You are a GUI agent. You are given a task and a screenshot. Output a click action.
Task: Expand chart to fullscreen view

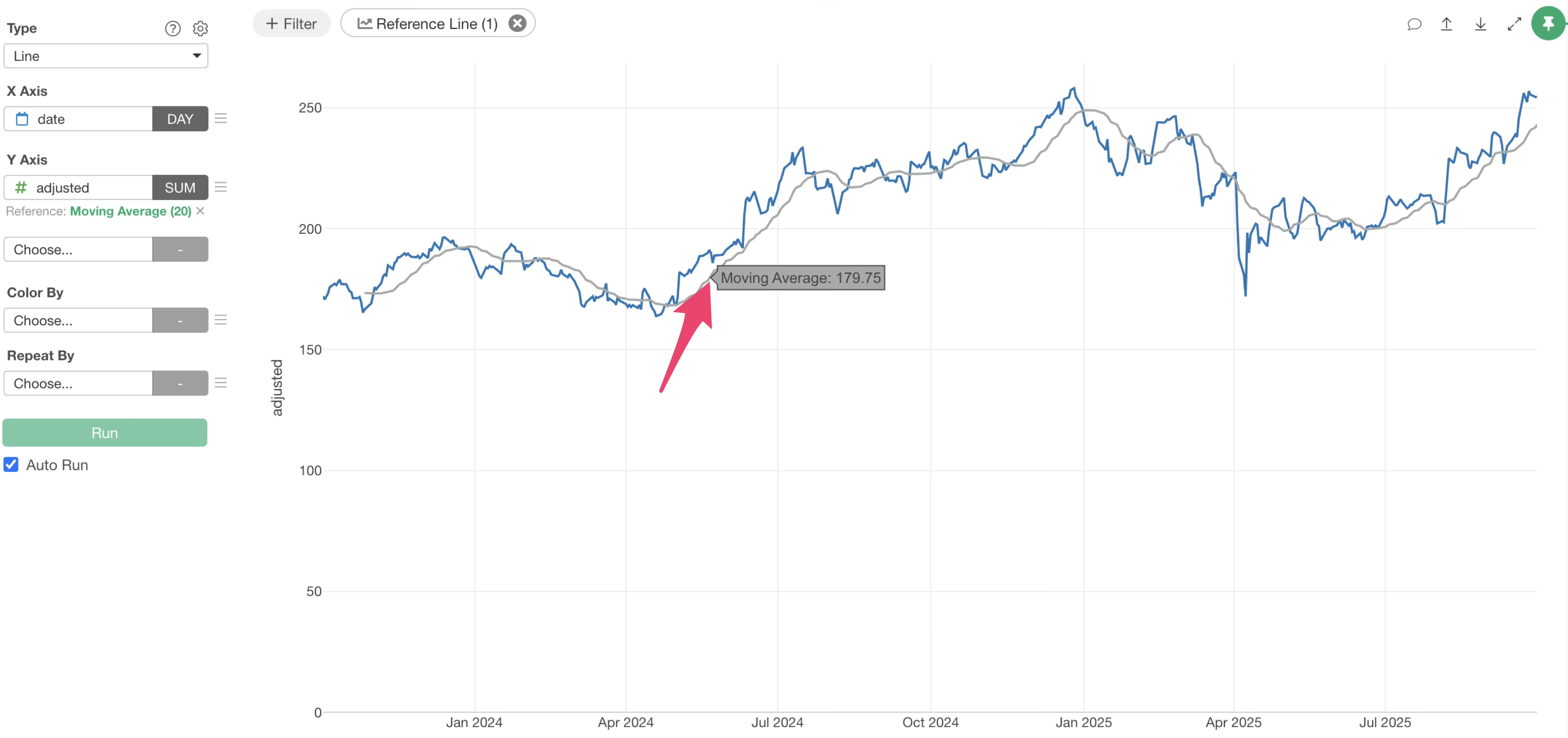click(1514, 24)
